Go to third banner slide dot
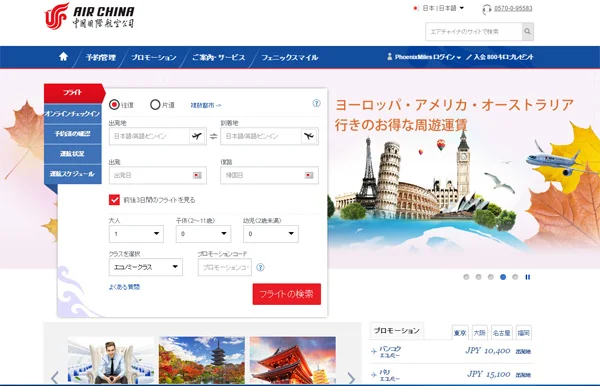Image resolution: width=600 pixels, height=386 pixels. pyautogui.click(x=491, y=277)
